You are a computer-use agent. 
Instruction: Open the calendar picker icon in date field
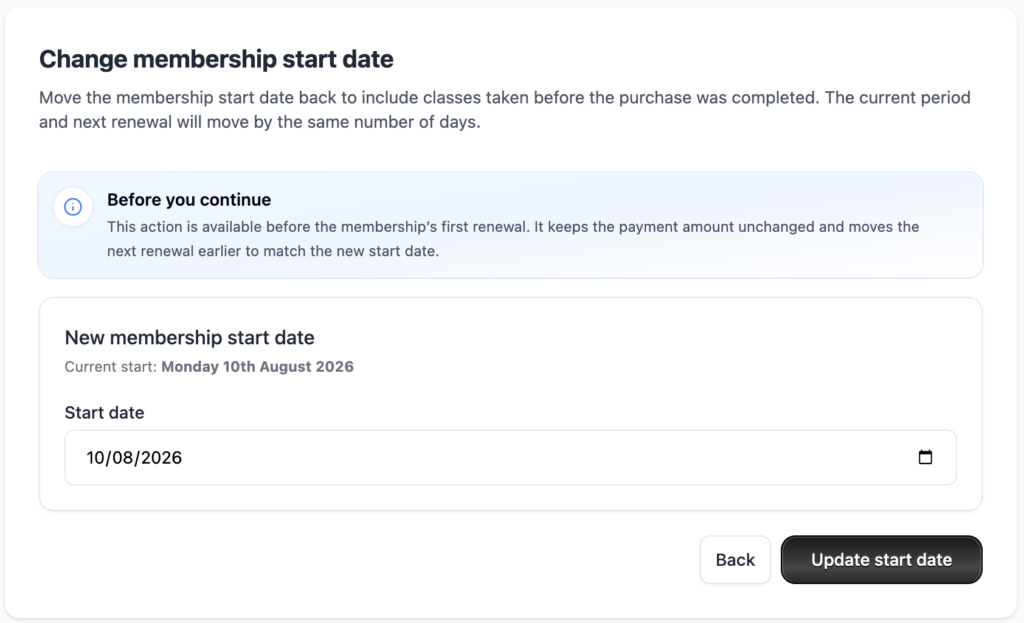pos(925,457)
